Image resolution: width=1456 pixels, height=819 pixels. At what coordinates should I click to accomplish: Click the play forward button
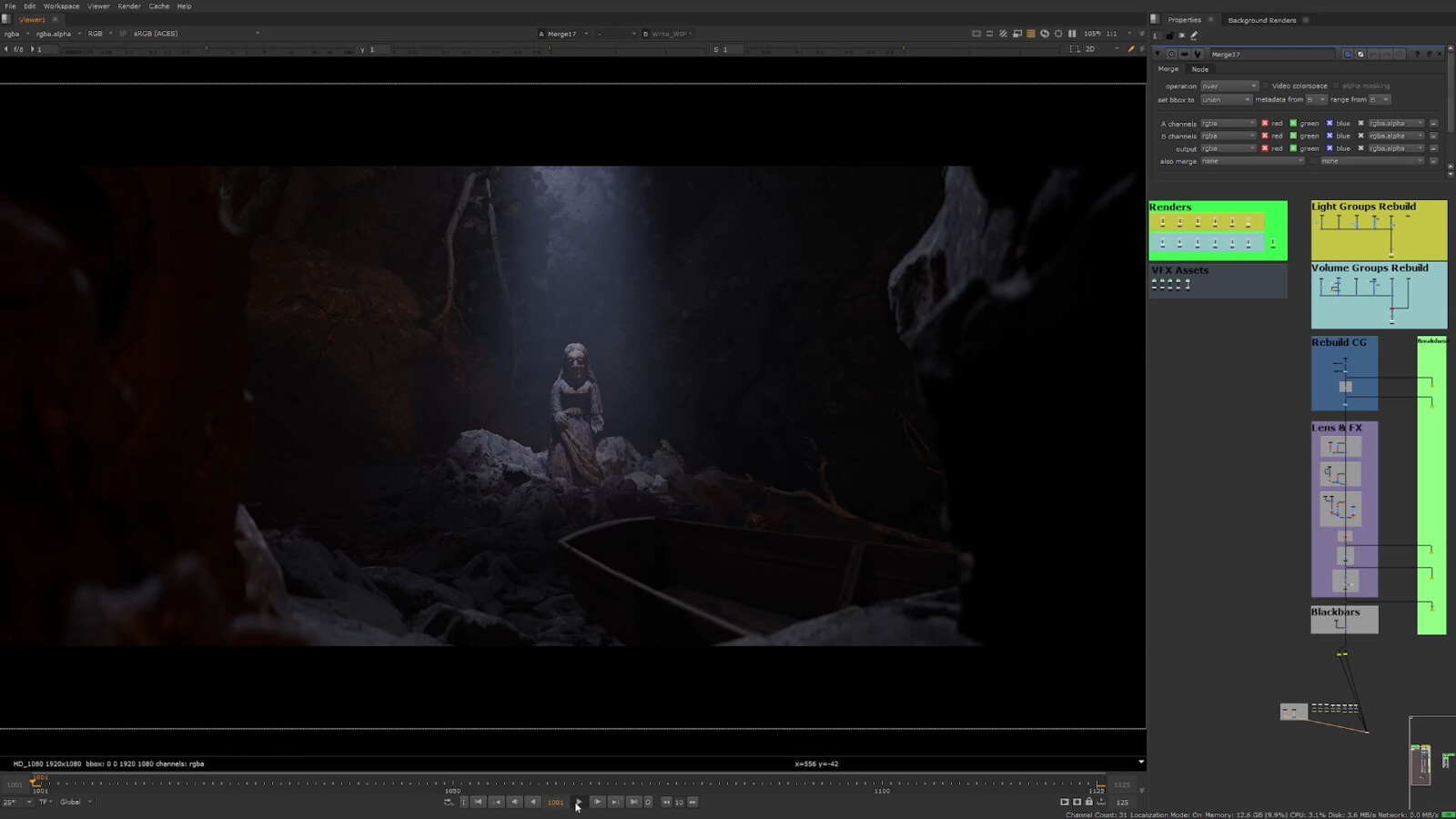tap(579, 802)
